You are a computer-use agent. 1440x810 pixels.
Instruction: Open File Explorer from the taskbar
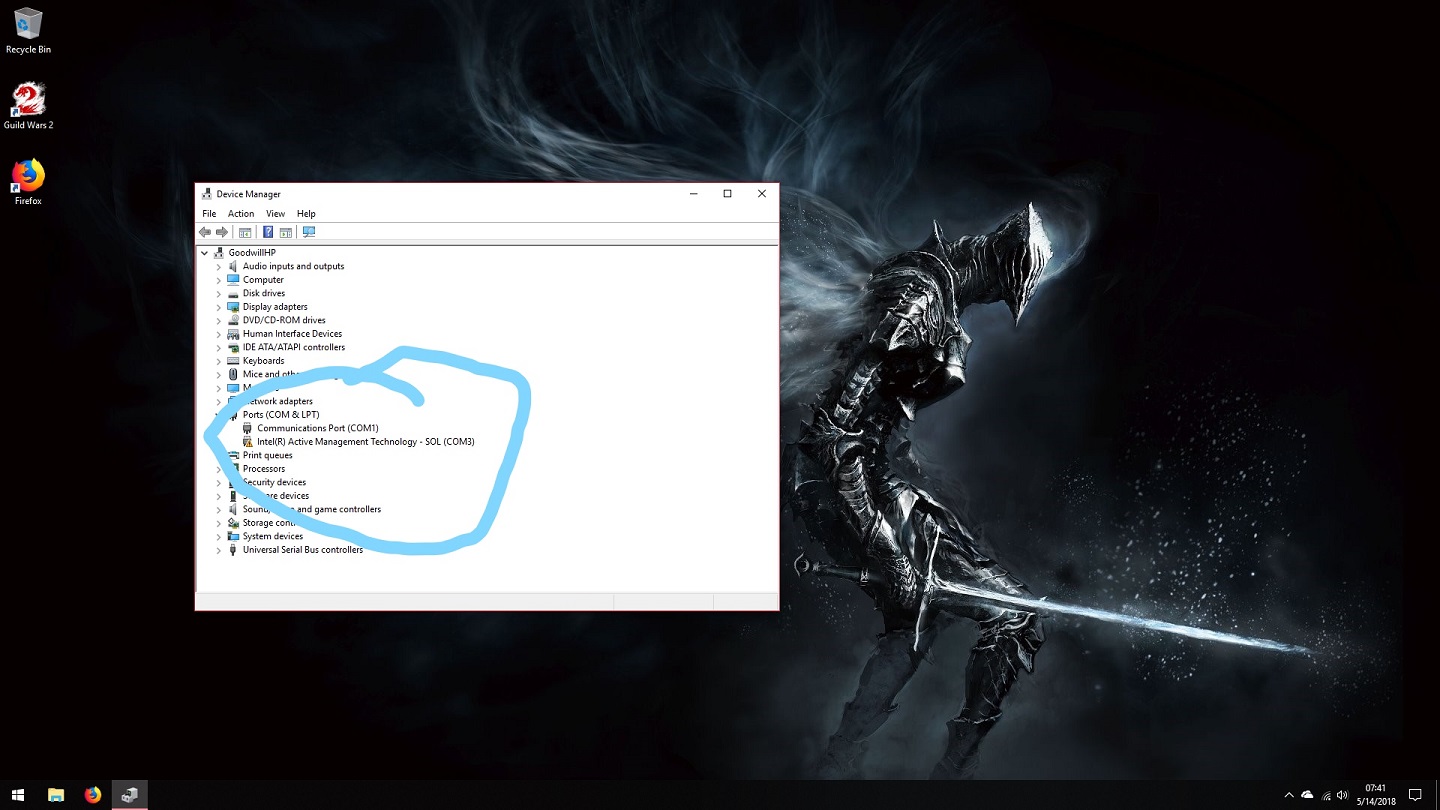tap(56, 795)
